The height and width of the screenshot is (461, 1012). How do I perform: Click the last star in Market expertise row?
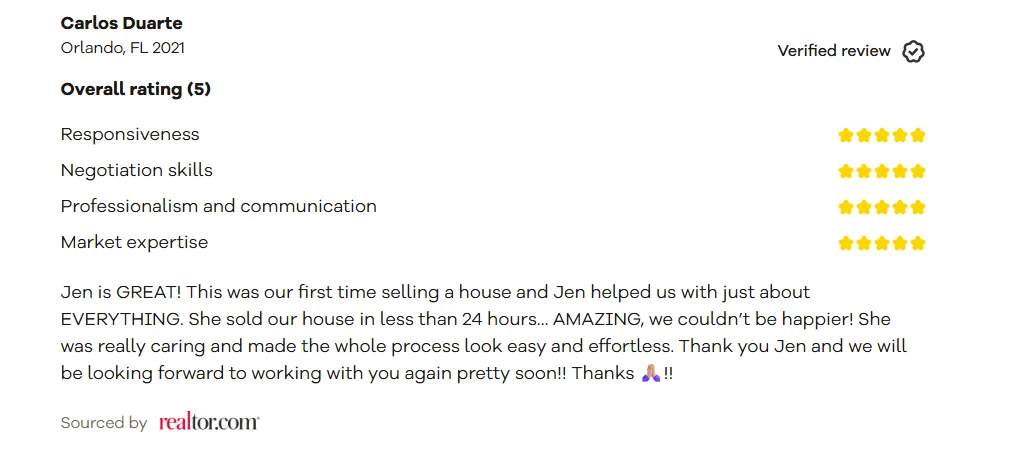coord(918,243)
